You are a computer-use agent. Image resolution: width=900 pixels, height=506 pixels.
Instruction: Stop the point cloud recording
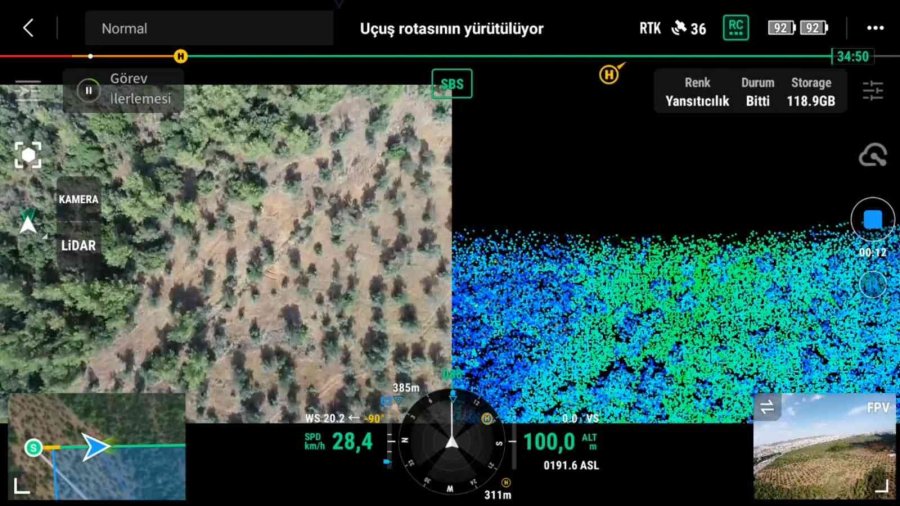(873, 219)
